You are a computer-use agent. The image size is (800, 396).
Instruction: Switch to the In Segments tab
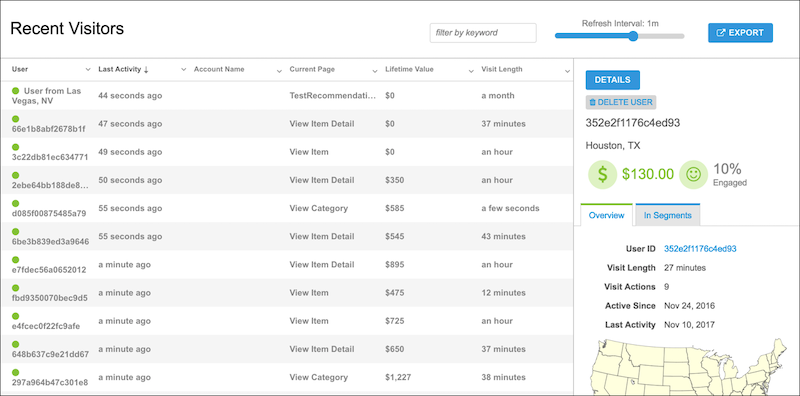667,215
